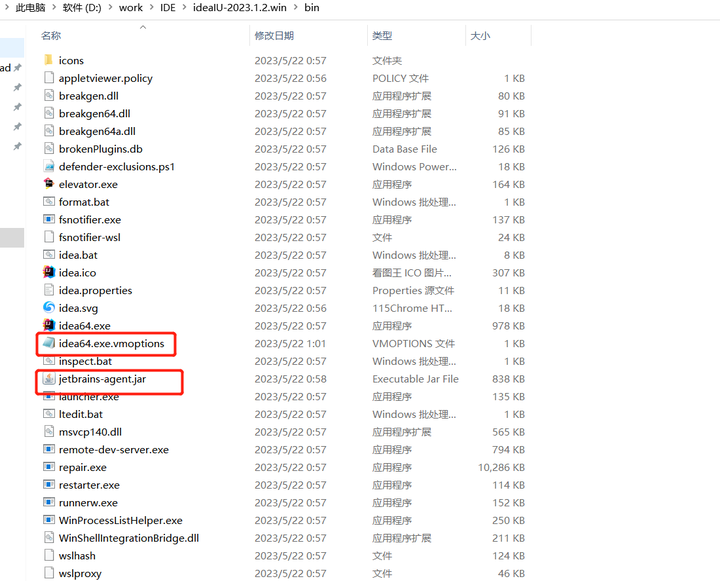Click the restarter.exe application icon
720x581 pixels.
point(49,485)
